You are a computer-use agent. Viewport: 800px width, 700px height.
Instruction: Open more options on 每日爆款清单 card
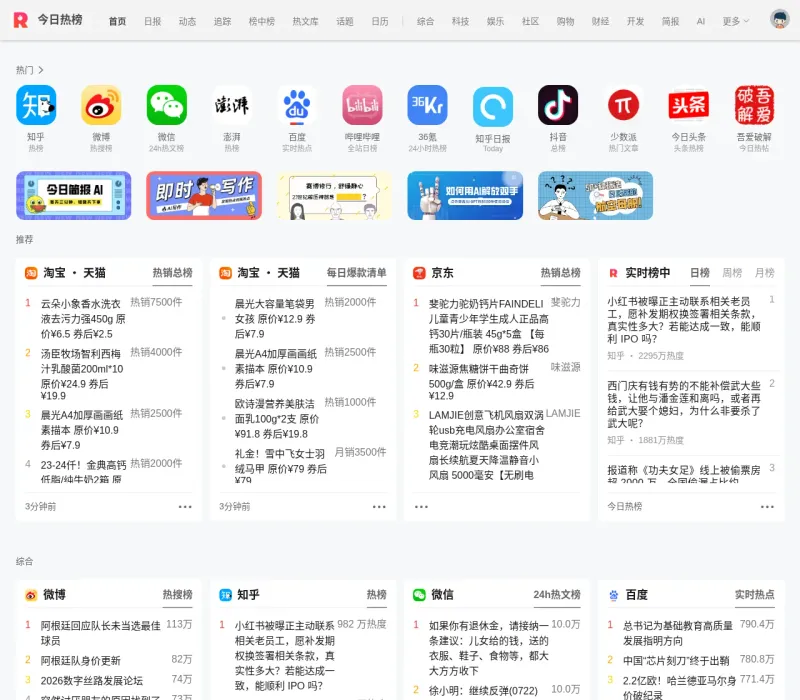point(379,507)
